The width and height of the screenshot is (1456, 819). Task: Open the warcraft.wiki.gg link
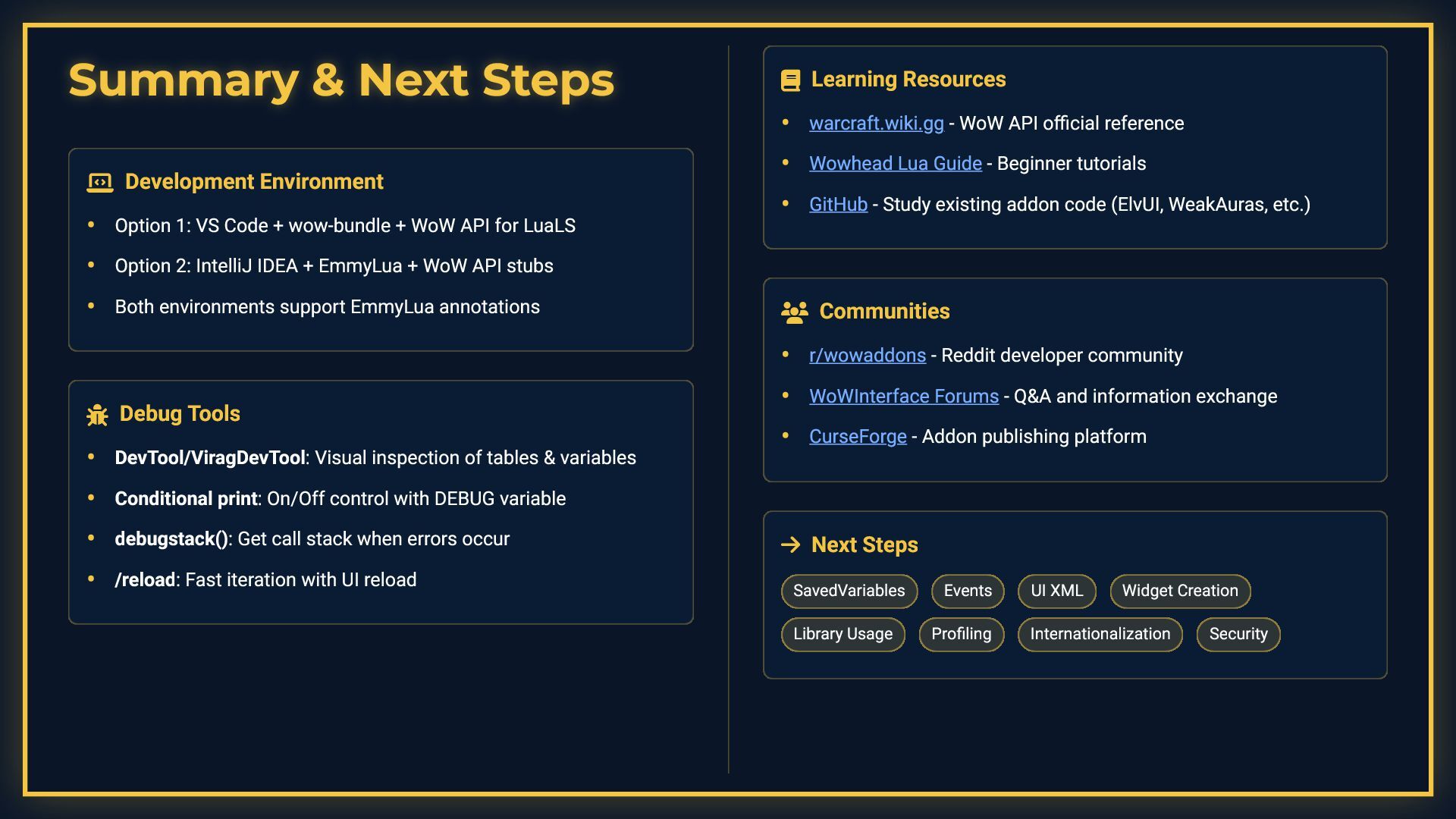876,124
